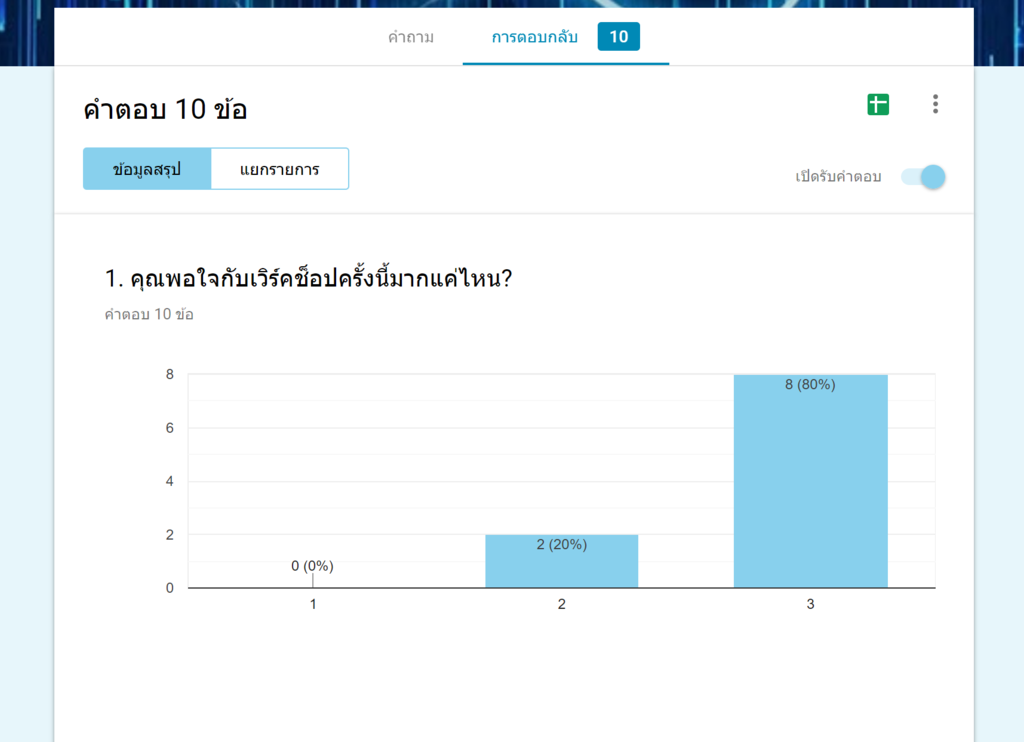Expand the overflow menu beside the Sheets icon
1024x742 pixels.
[x=935, y=103]
